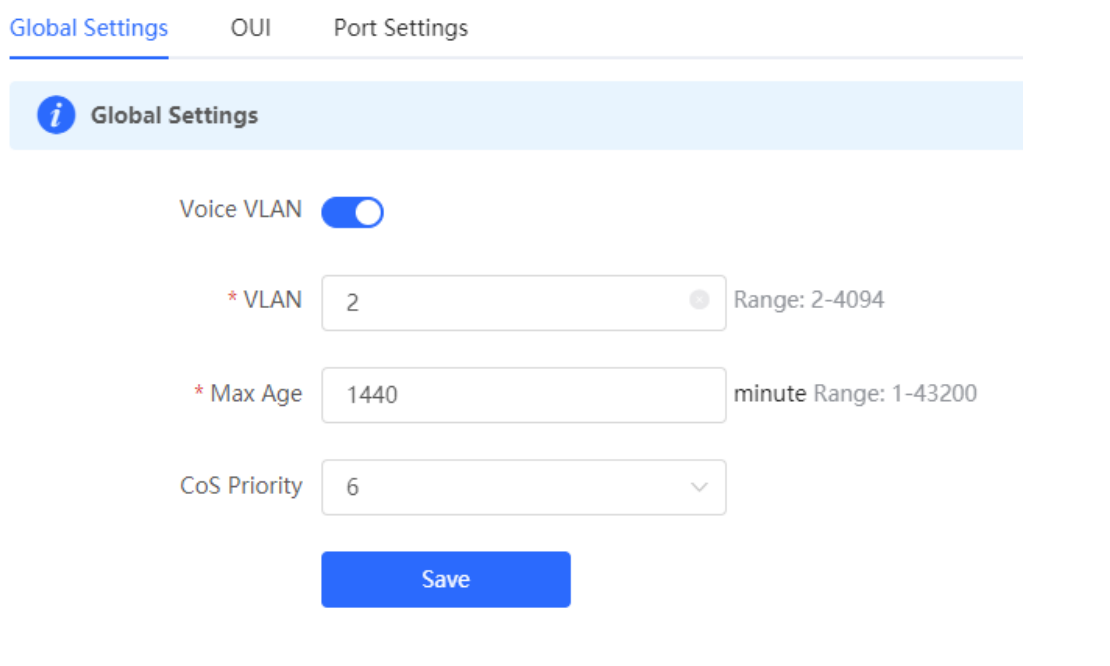Focus the VLAN input field containing 2

click(524, 303)
